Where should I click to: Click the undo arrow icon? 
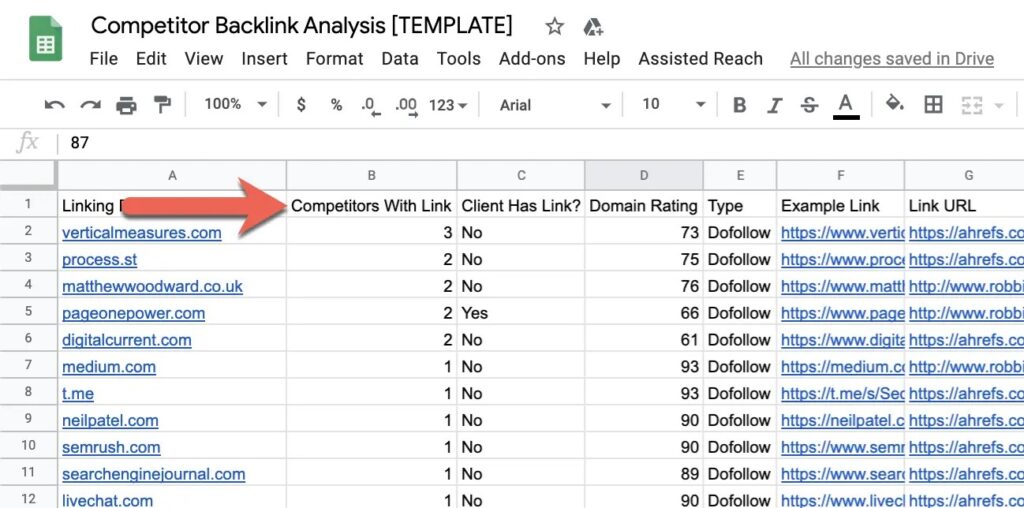click(x=55, y=104)
